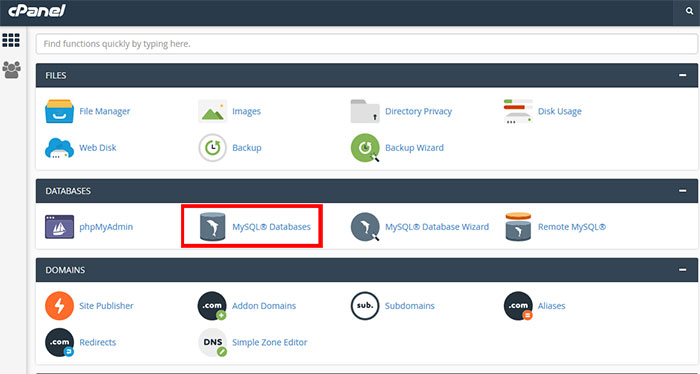Collapse the DOMAINS section
Viewport: 700px width, 374px height.
683,270
